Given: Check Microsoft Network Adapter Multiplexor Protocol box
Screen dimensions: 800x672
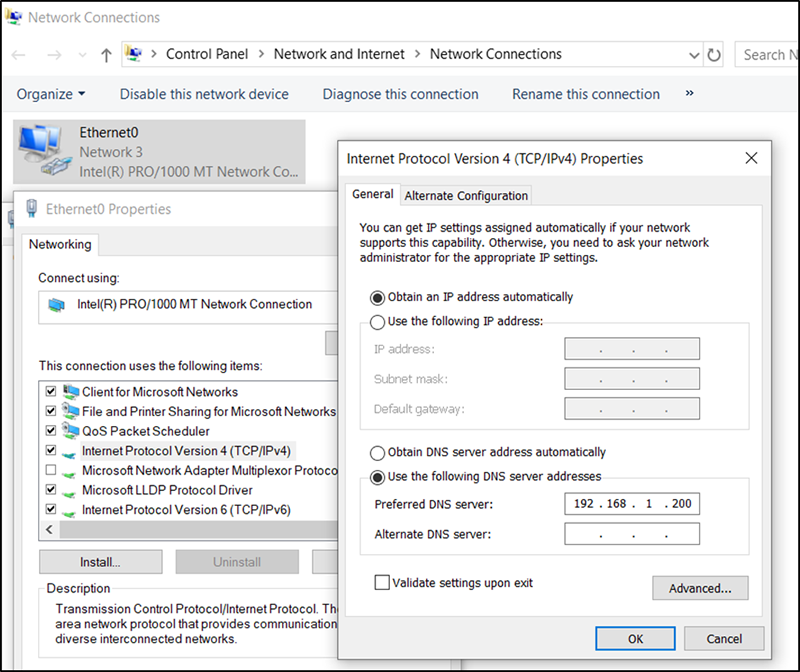Looking at the screenshot, I should pos(51,470).
